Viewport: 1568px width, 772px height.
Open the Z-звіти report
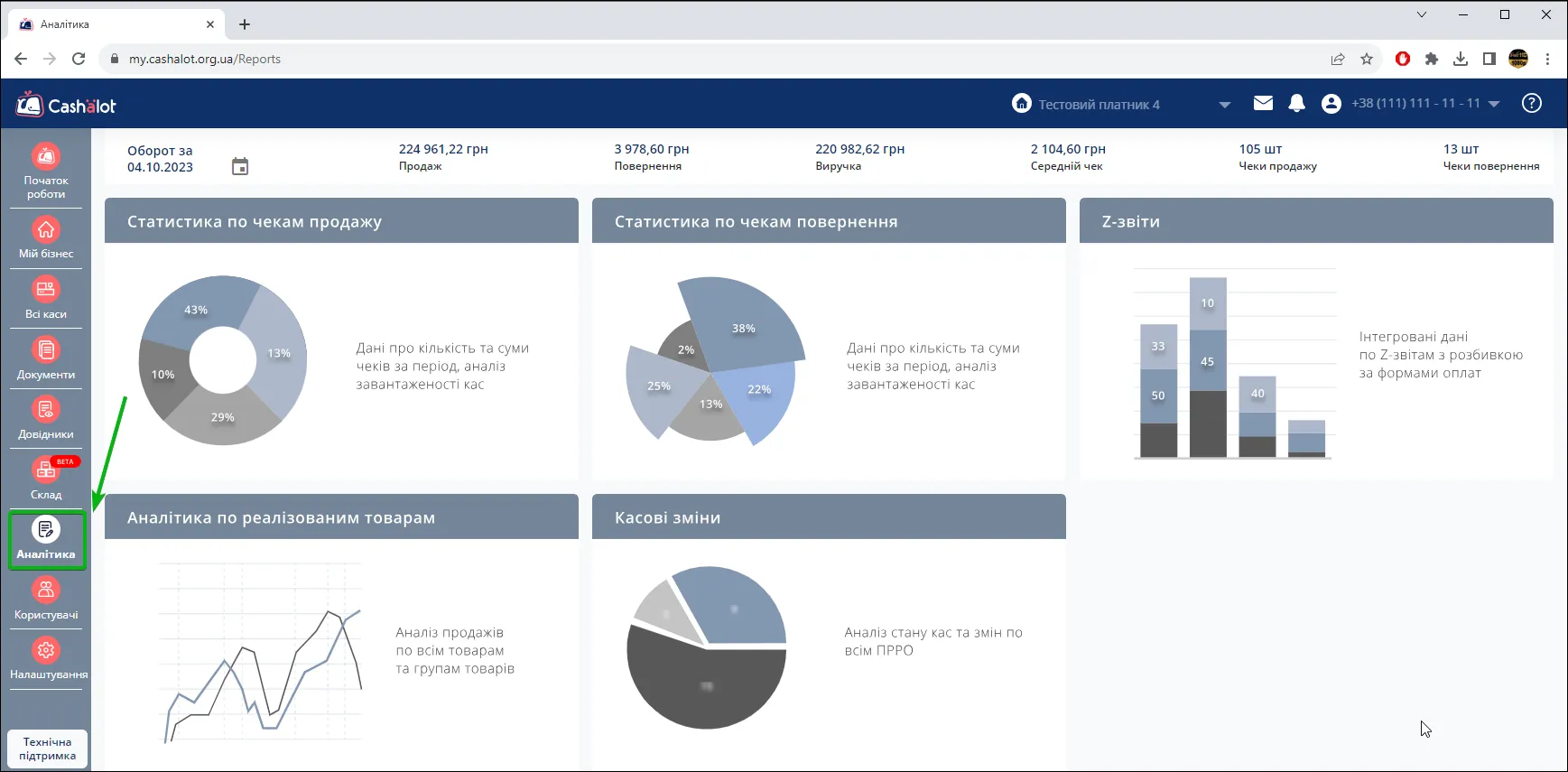tap(1316, 221)
